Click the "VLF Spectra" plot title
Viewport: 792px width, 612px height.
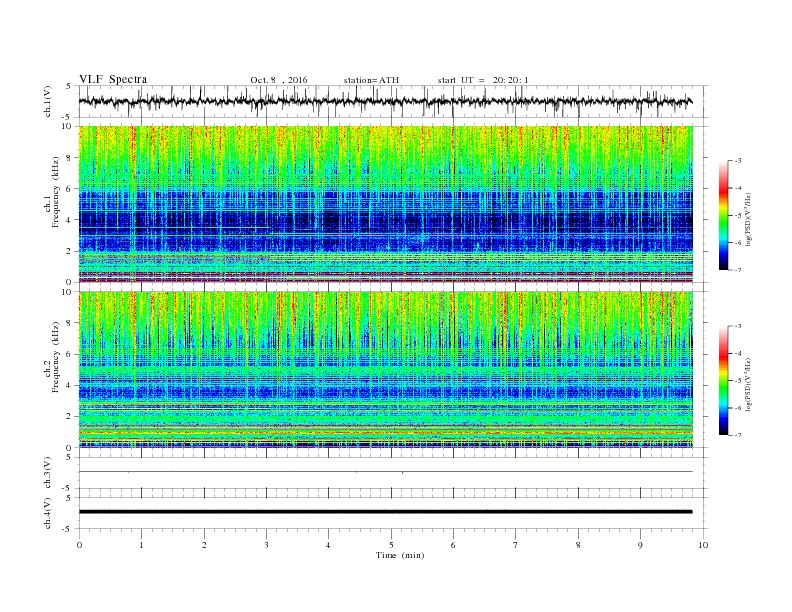click(113, 79)
